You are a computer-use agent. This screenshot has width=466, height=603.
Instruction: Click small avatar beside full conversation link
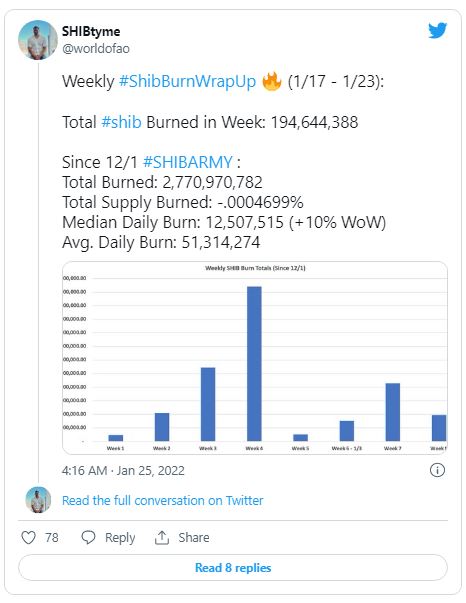tap(38, 500)
